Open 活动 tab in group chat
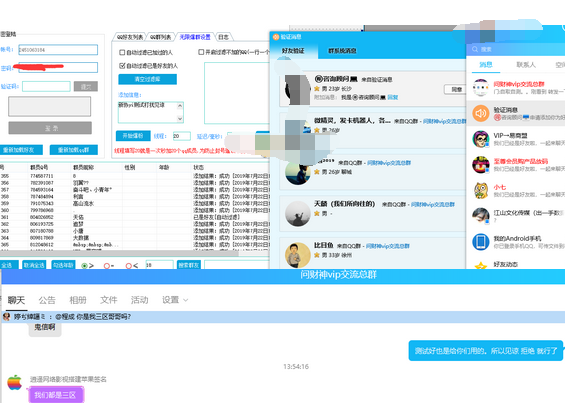The width and height of the screenshot is (565, 403). coord(139,300)
